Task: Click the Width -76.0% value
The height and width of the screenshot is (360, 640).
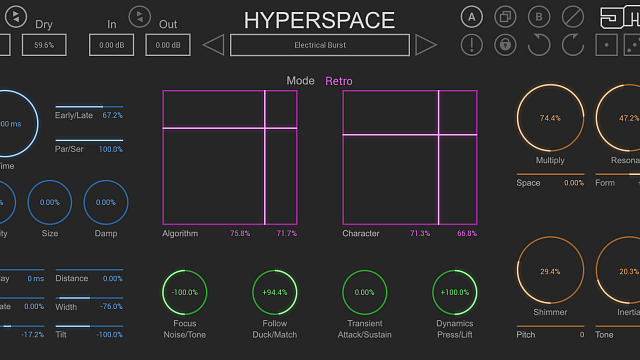Action: pos(111,307)
